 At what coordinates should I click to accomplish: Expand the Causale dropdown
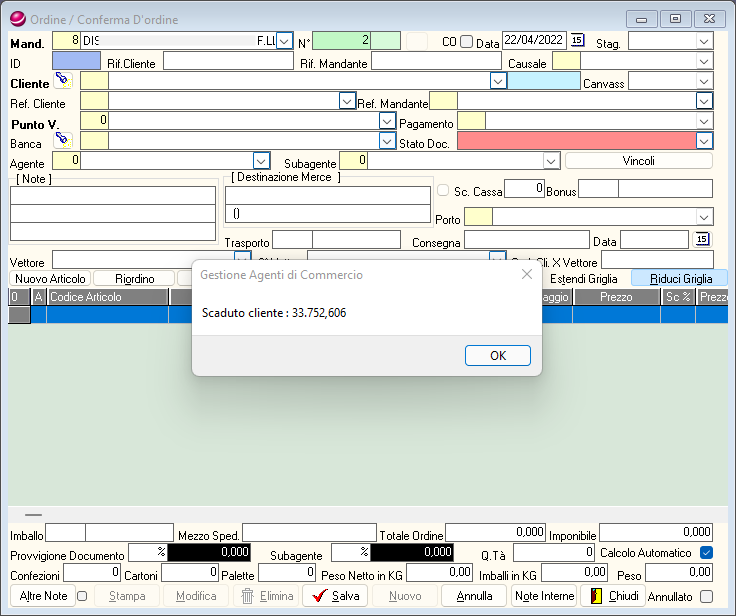click(704, 61)
